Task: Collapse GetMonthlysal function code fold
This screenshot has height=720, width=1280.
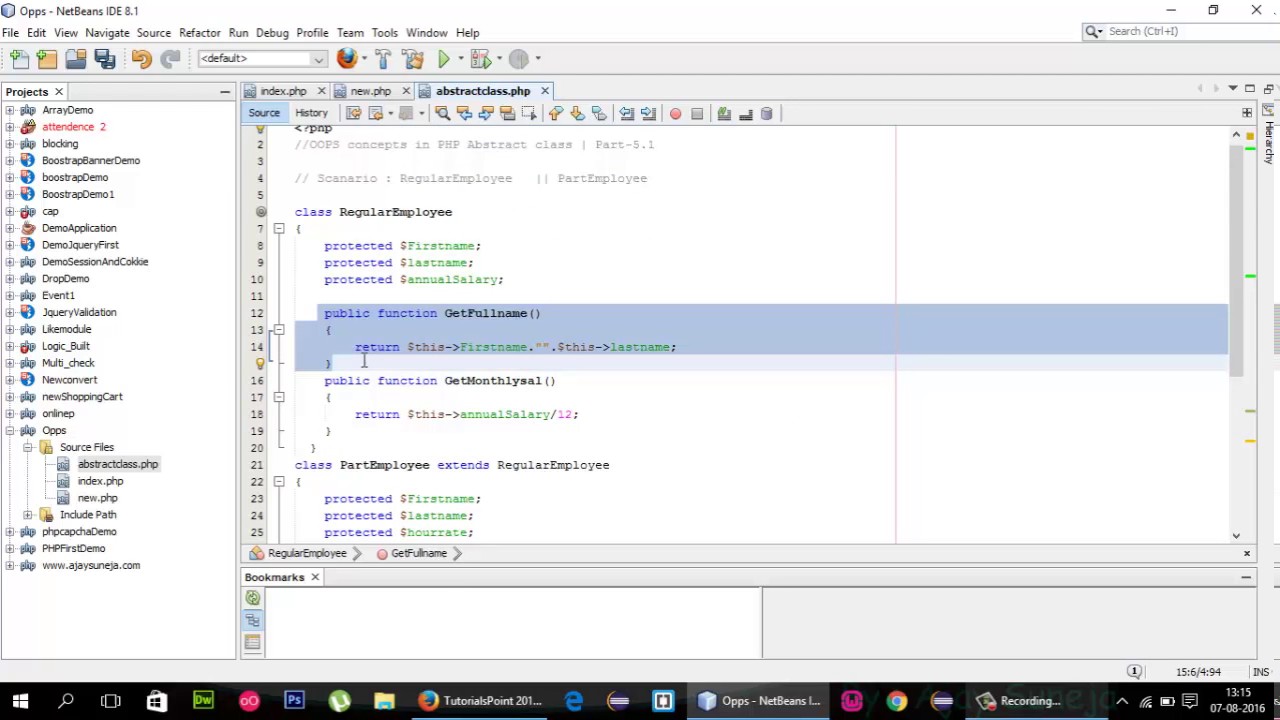Action: point(279,397)
